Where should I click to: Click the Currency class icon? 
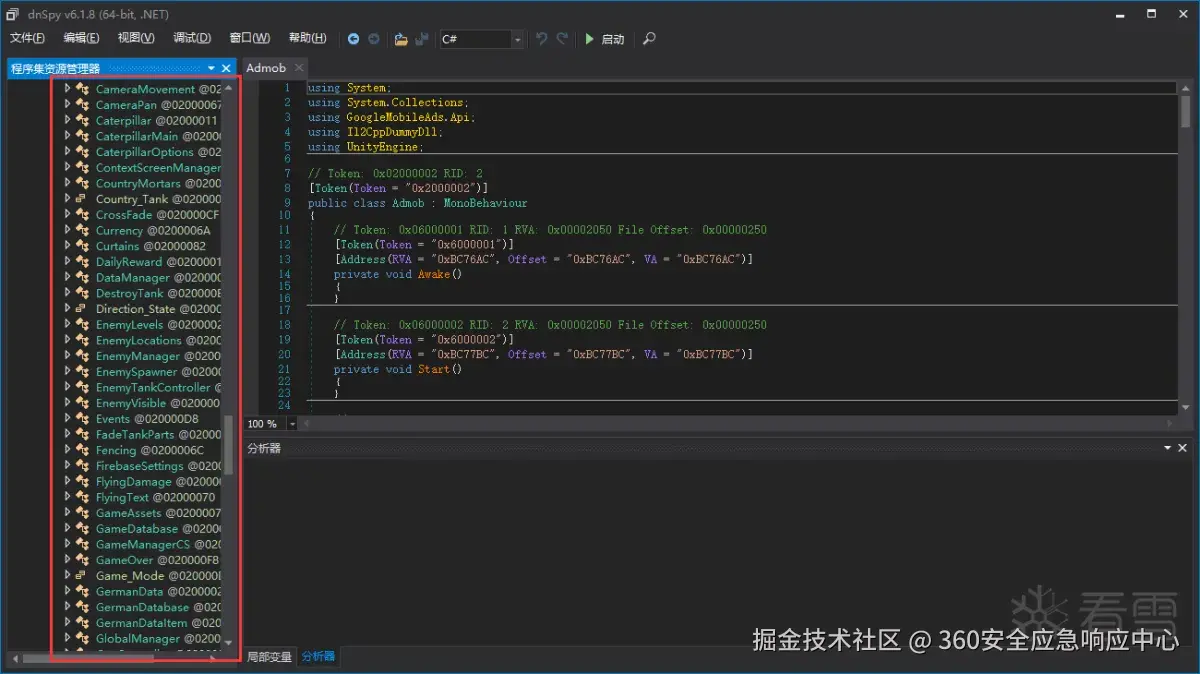pos(83,230)
